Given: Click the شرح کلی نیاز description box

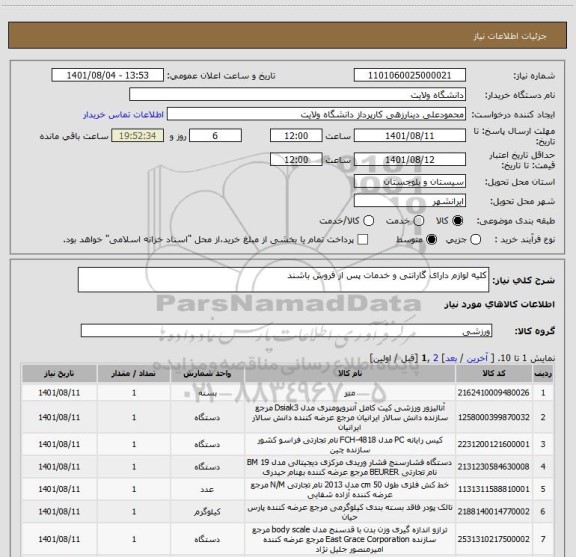Looking at the screenshot, I should [x=283, y=280].
